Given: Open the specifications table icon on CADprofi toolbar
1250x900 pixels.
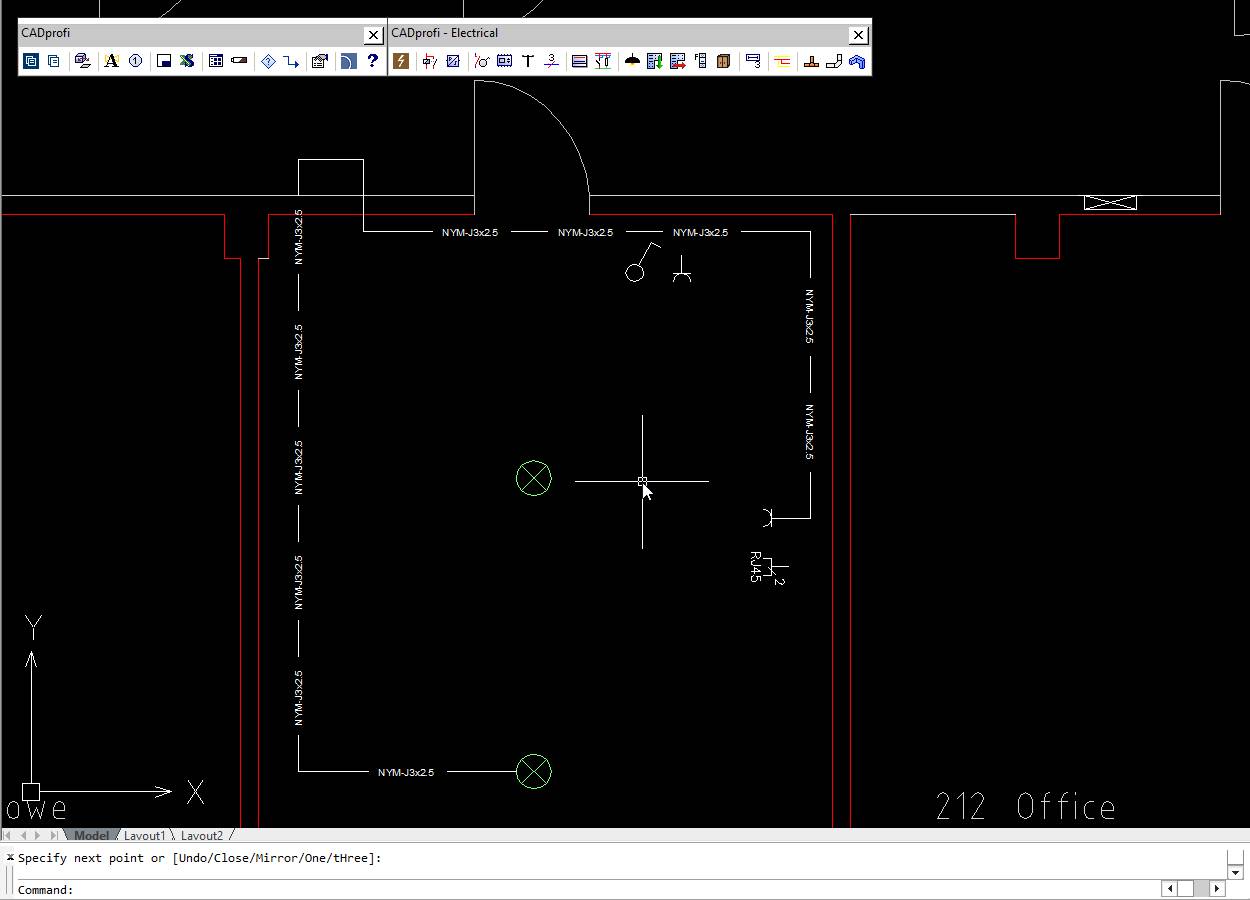Looking at the screenshot, I should (x=214, y=61).
